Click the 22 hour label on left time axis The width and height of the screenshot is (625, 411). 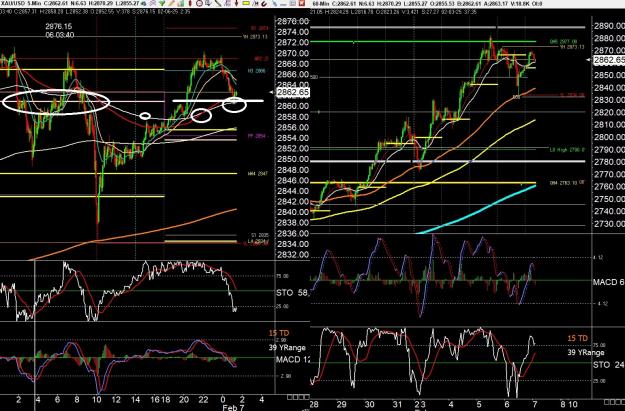click(x=203, y=399)
